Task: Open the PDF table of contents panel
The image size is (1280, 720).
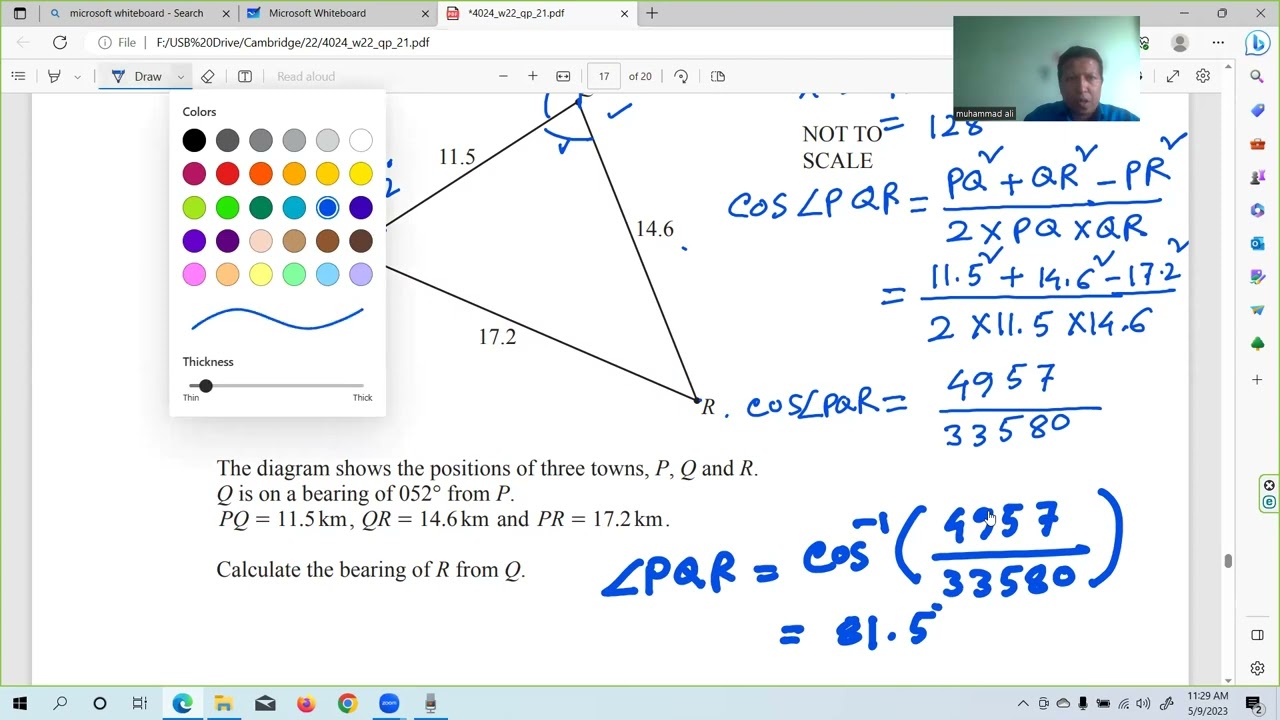Action: point(18,76)
